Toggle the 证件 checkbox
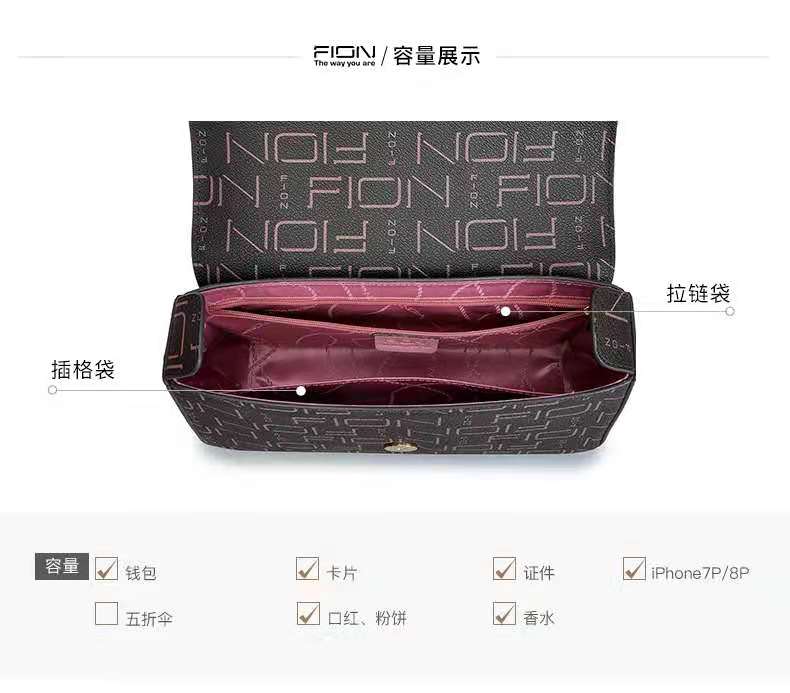 pos(504,568)
